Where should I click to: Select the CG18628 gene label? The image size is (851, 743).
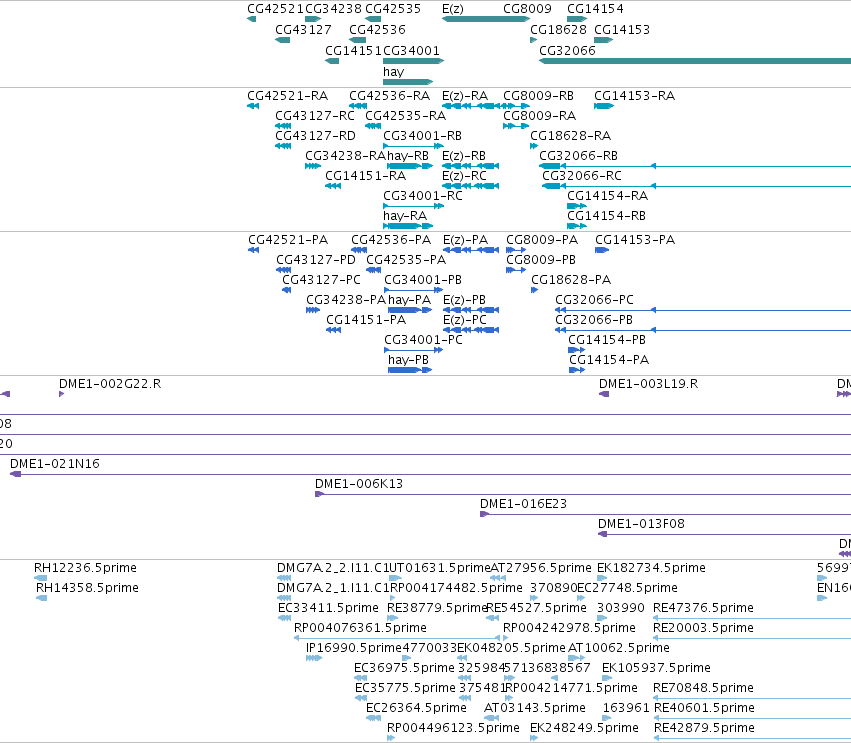(558, 29)
